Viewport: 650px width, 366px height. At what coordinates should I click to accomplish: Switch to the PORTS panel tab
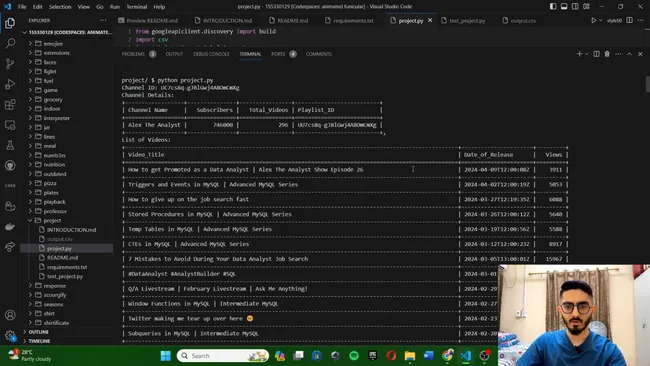pos(278,54)
